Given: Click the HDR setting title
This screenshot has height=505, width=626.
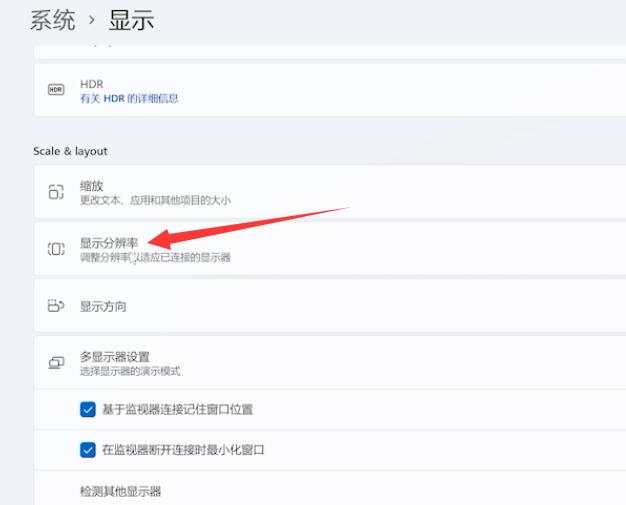Looking at the screenshot, I should pyautogui.click(x=92, y=84).
